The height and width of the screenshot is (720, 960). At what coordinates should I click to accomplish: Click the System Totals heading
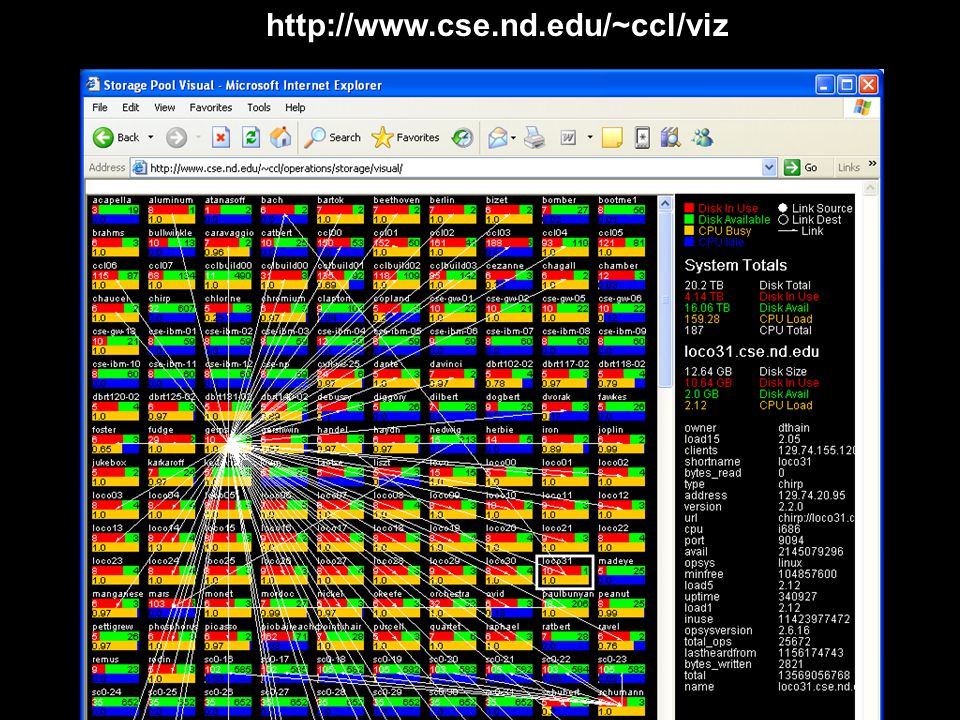[x=735, y=265]
